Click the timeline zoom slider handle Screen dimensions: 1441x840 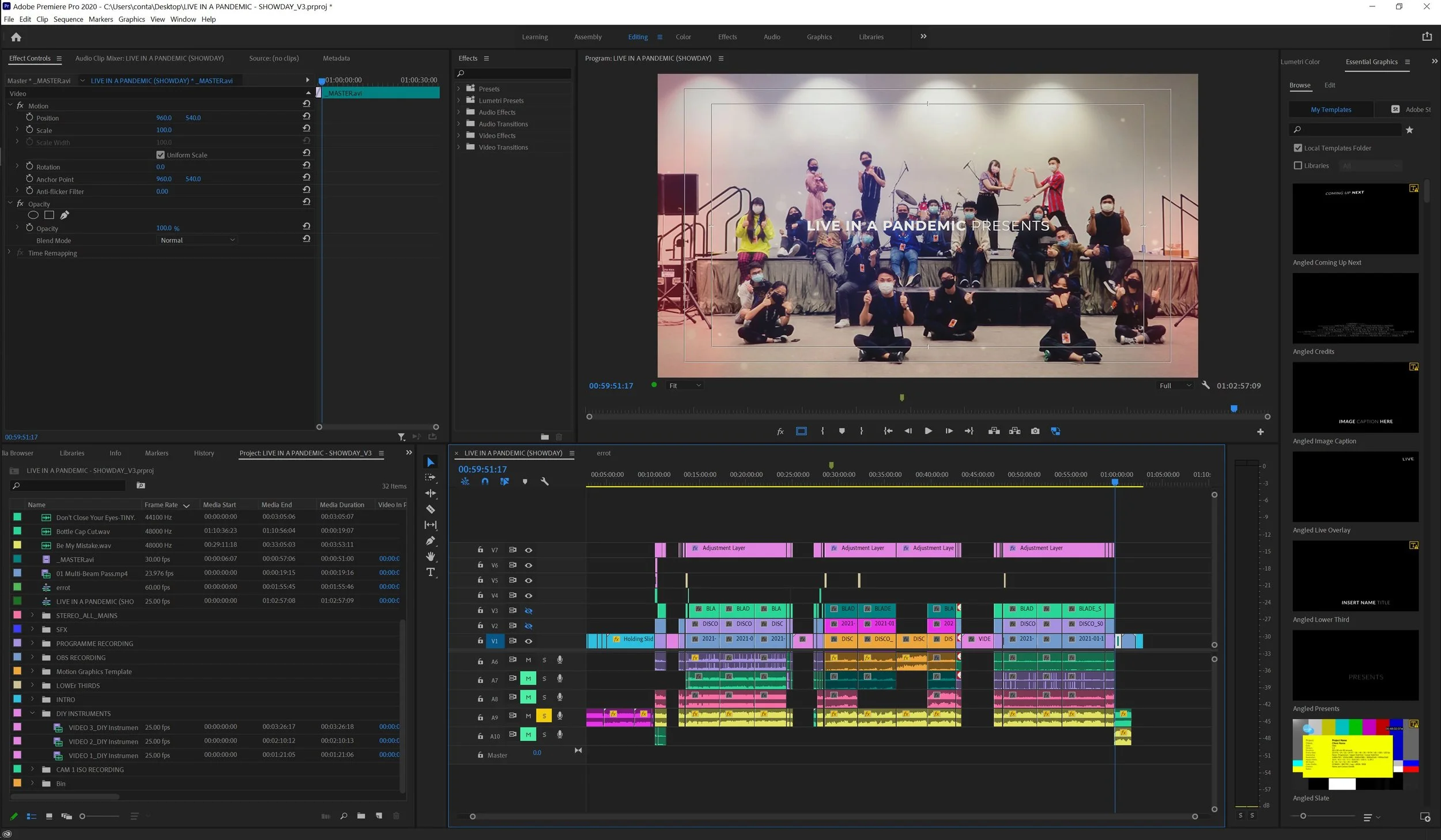(x=473, y=816)
